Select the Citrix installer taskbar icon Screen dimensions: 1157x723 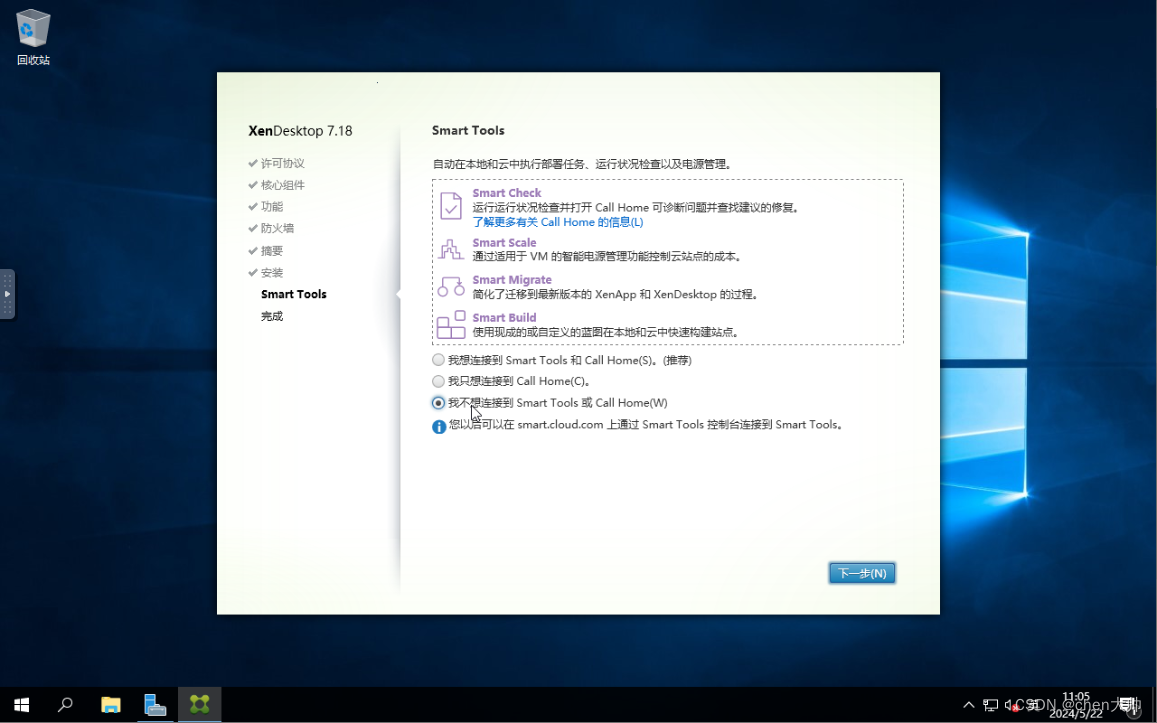point(199,705)
